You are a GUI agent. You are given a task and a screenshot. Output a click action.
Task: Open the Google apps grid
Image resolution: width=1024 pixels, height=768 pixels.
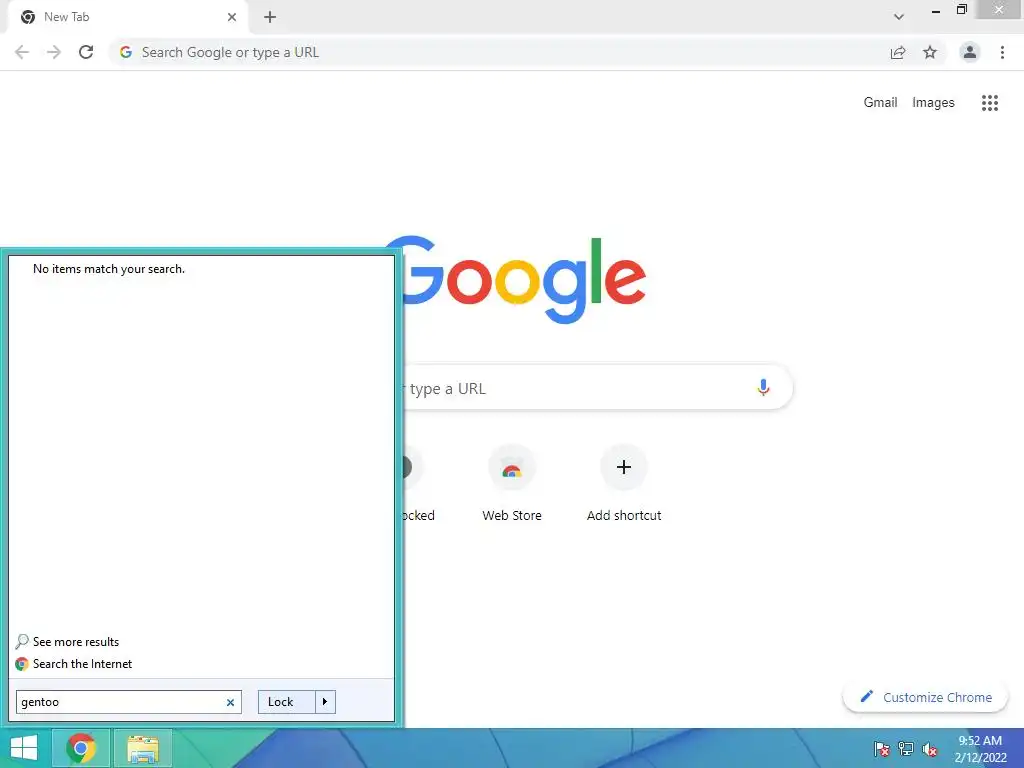[x=990, y=103]
